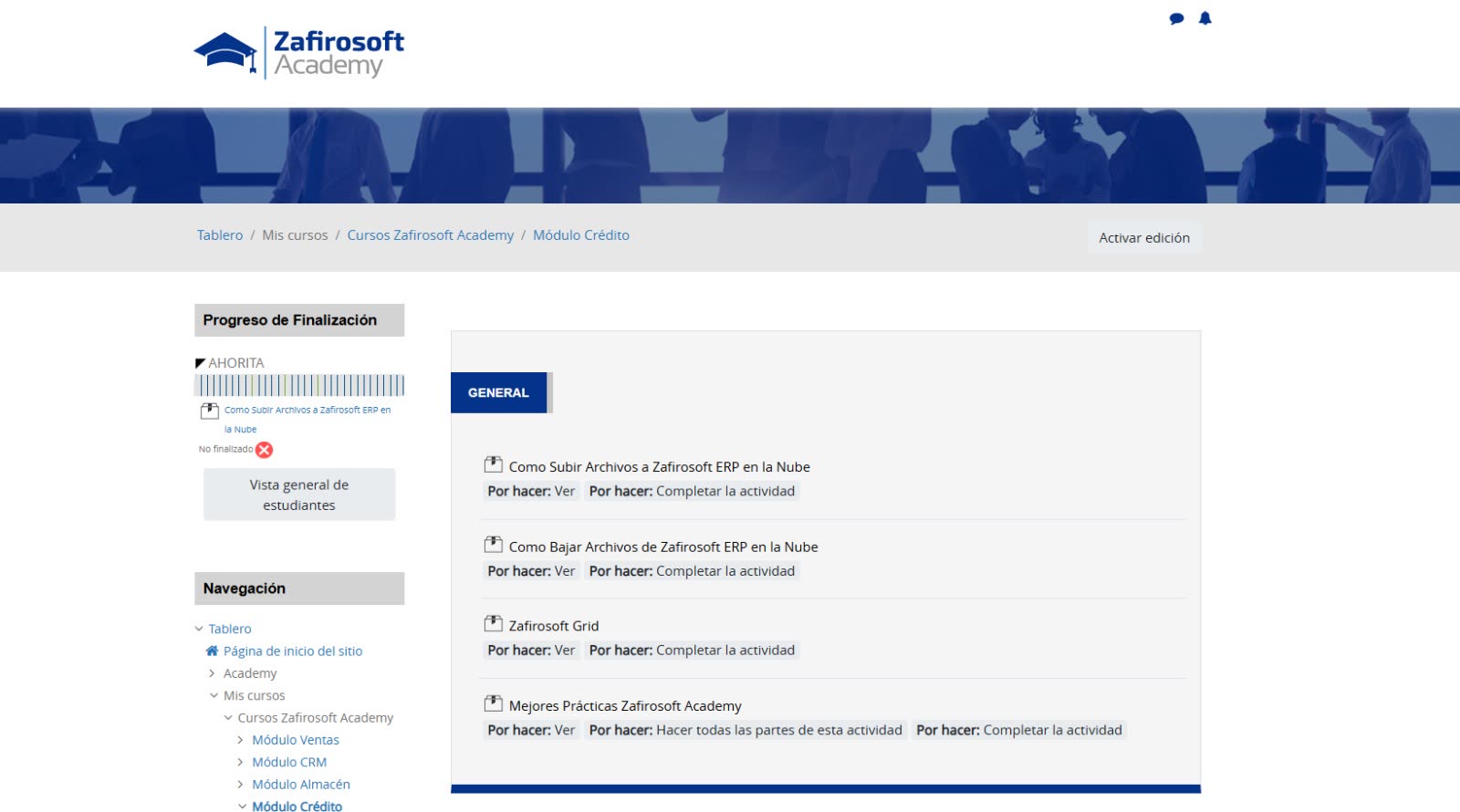Expand the Módulo CRM tree node
This screenshot has width=1460, height=812.
click(241, 762)
